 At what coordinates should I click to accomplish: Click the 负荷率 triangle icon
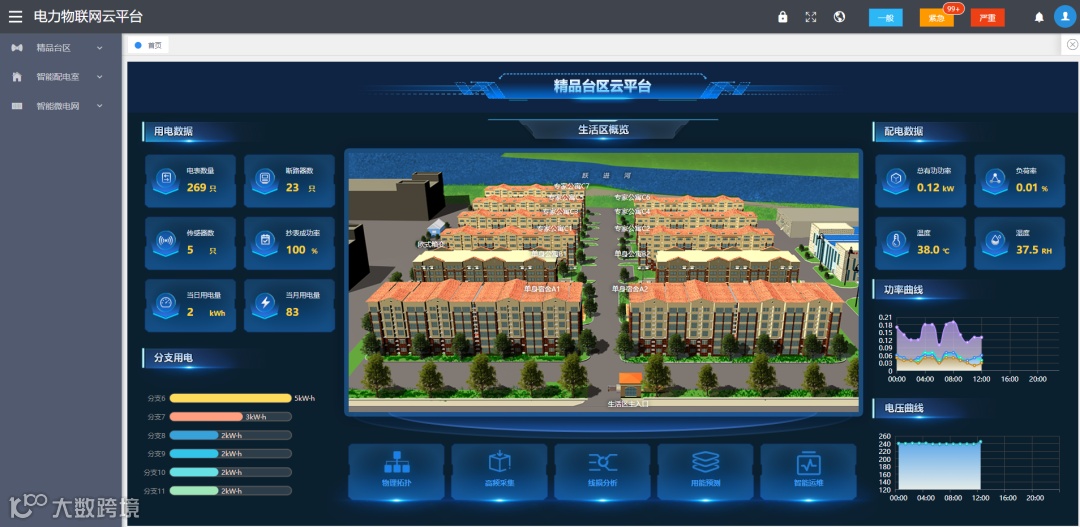pos(995,180)
